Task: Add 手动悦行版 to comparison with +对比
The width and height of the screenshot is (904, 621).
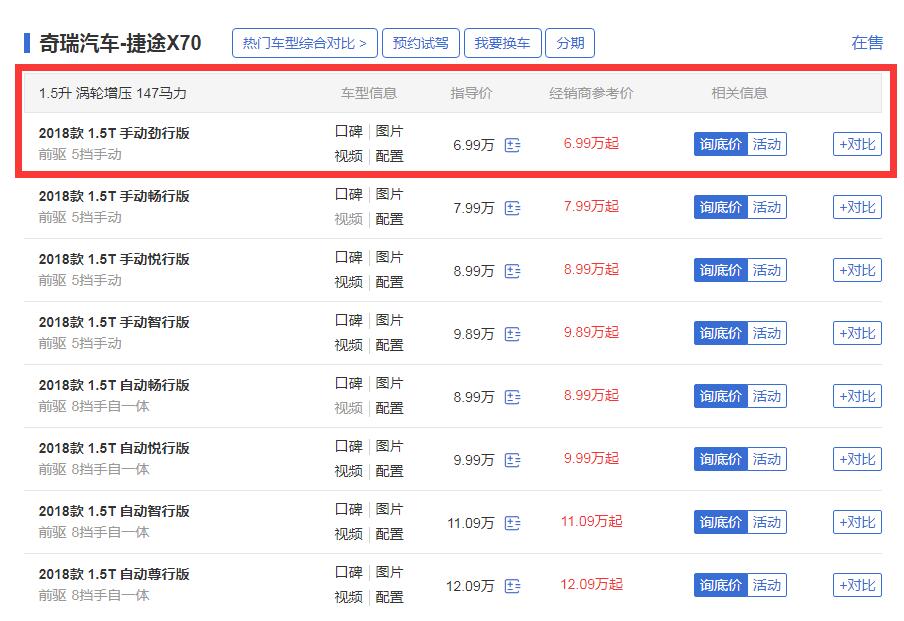Action: (857, 270)
